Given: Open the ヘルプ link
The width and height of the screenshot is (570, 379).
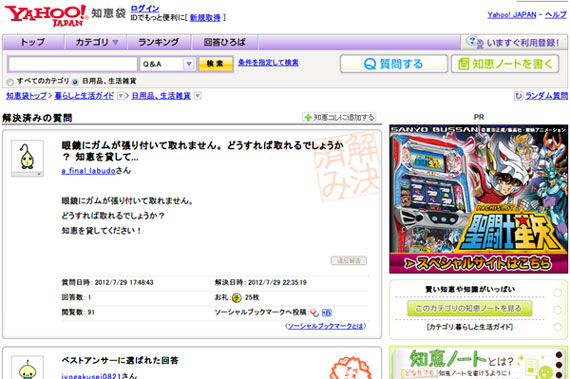Looking at the screenshot, I should pos(555,15).
